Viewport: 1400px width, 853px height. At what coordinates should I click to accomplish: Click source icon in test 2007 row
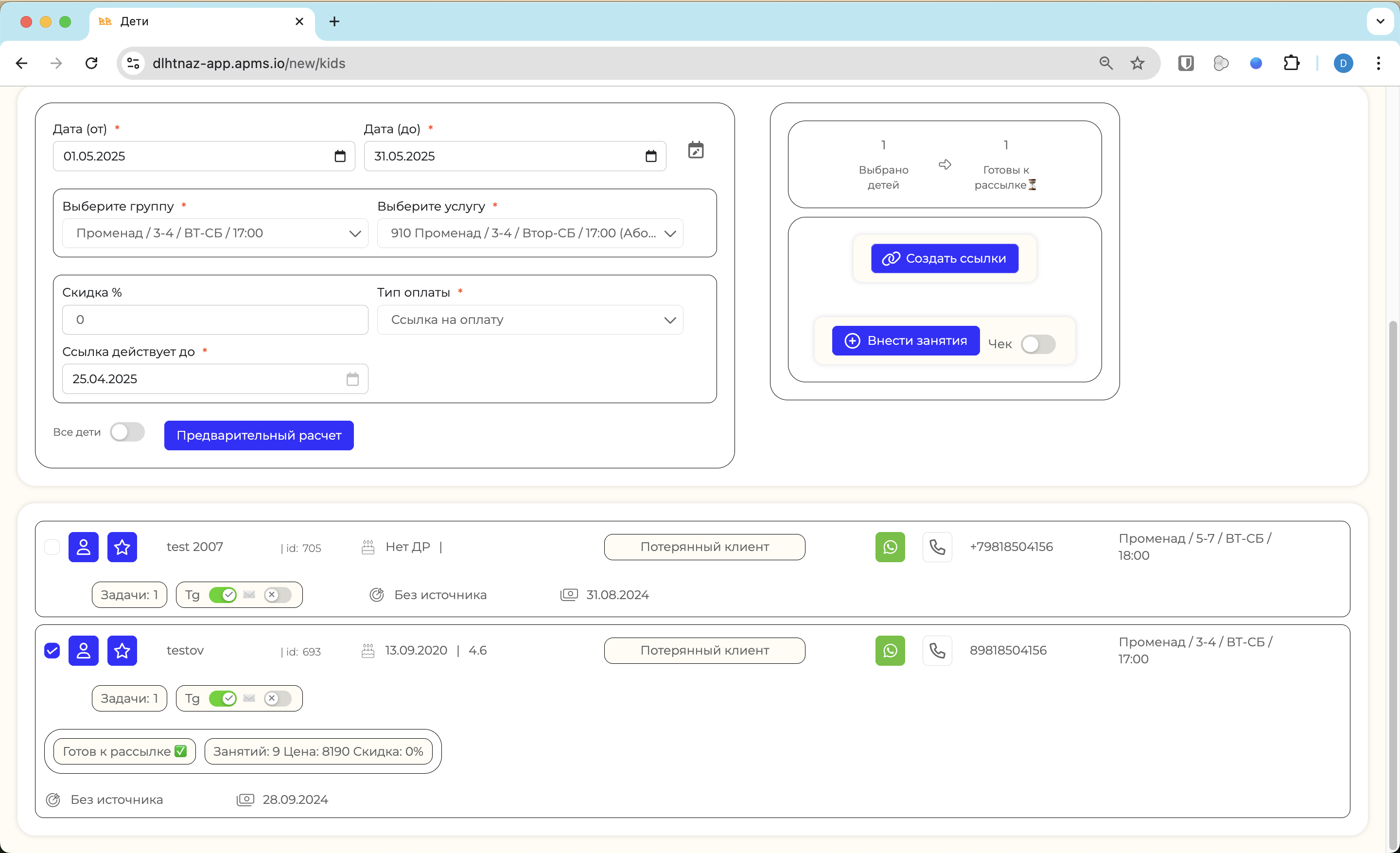pyautogui.click(x=377, y=594)
